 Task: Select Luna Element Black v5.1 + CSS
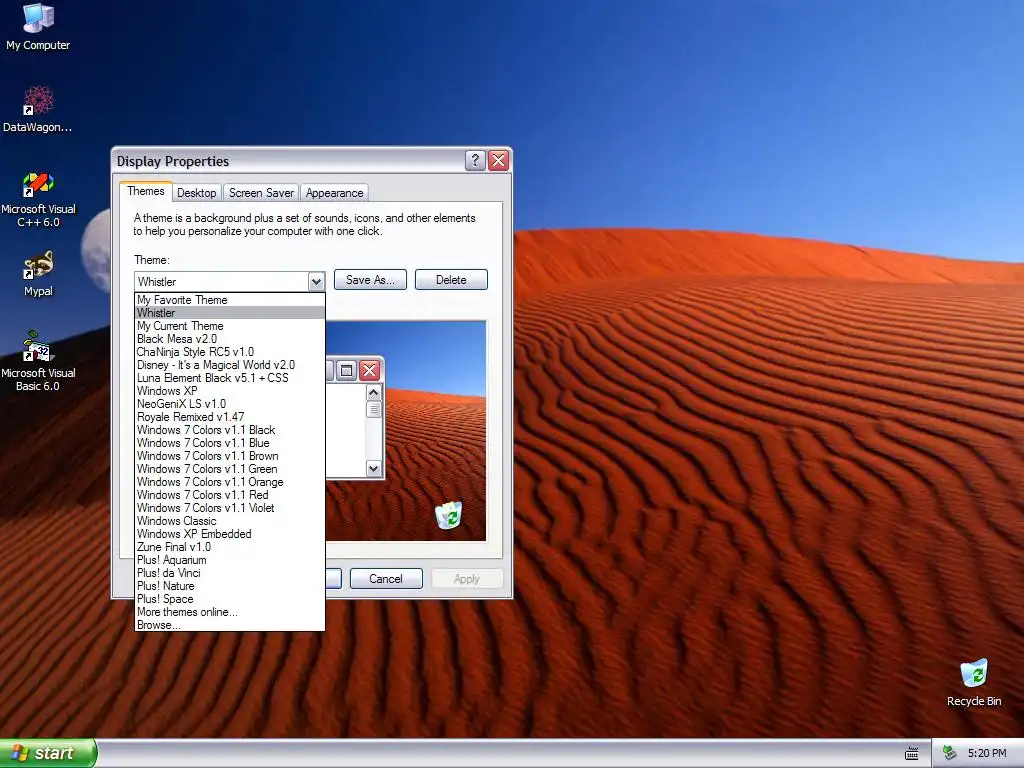230,378
